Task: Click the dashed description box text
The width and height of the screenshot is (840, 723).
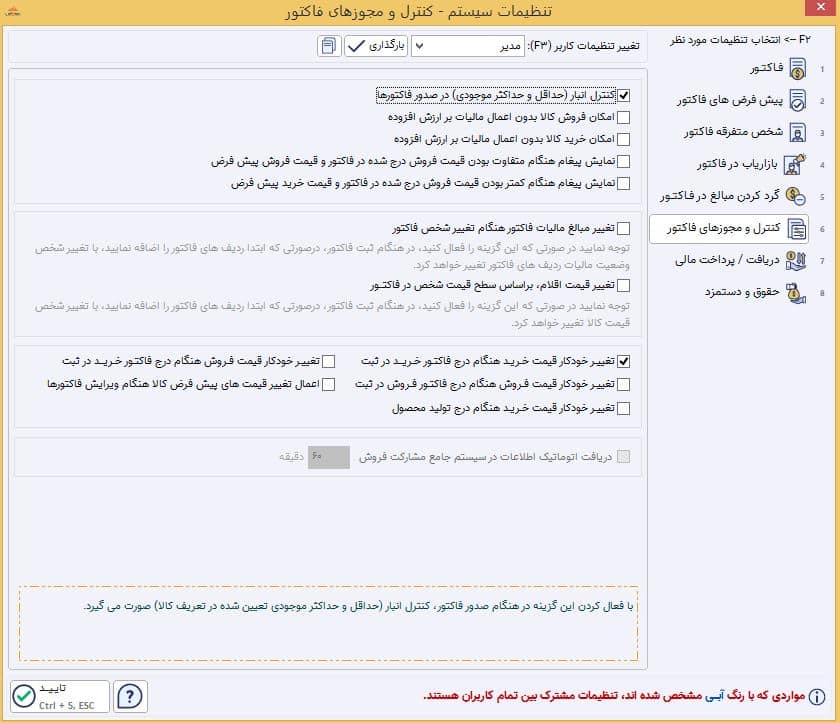Action: click(x=358, y=606)
